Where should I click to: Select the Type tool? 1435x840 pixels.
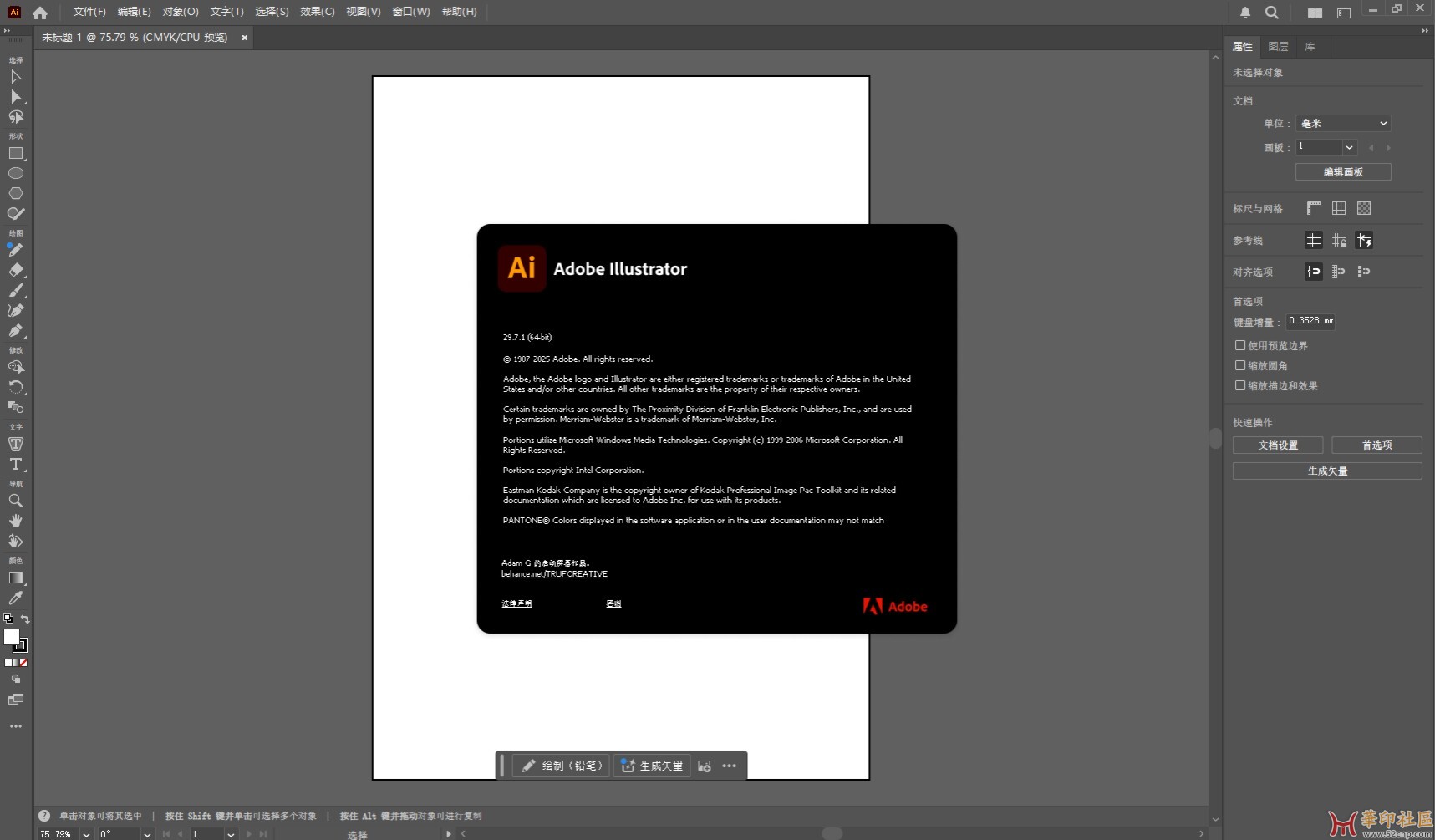15,464
